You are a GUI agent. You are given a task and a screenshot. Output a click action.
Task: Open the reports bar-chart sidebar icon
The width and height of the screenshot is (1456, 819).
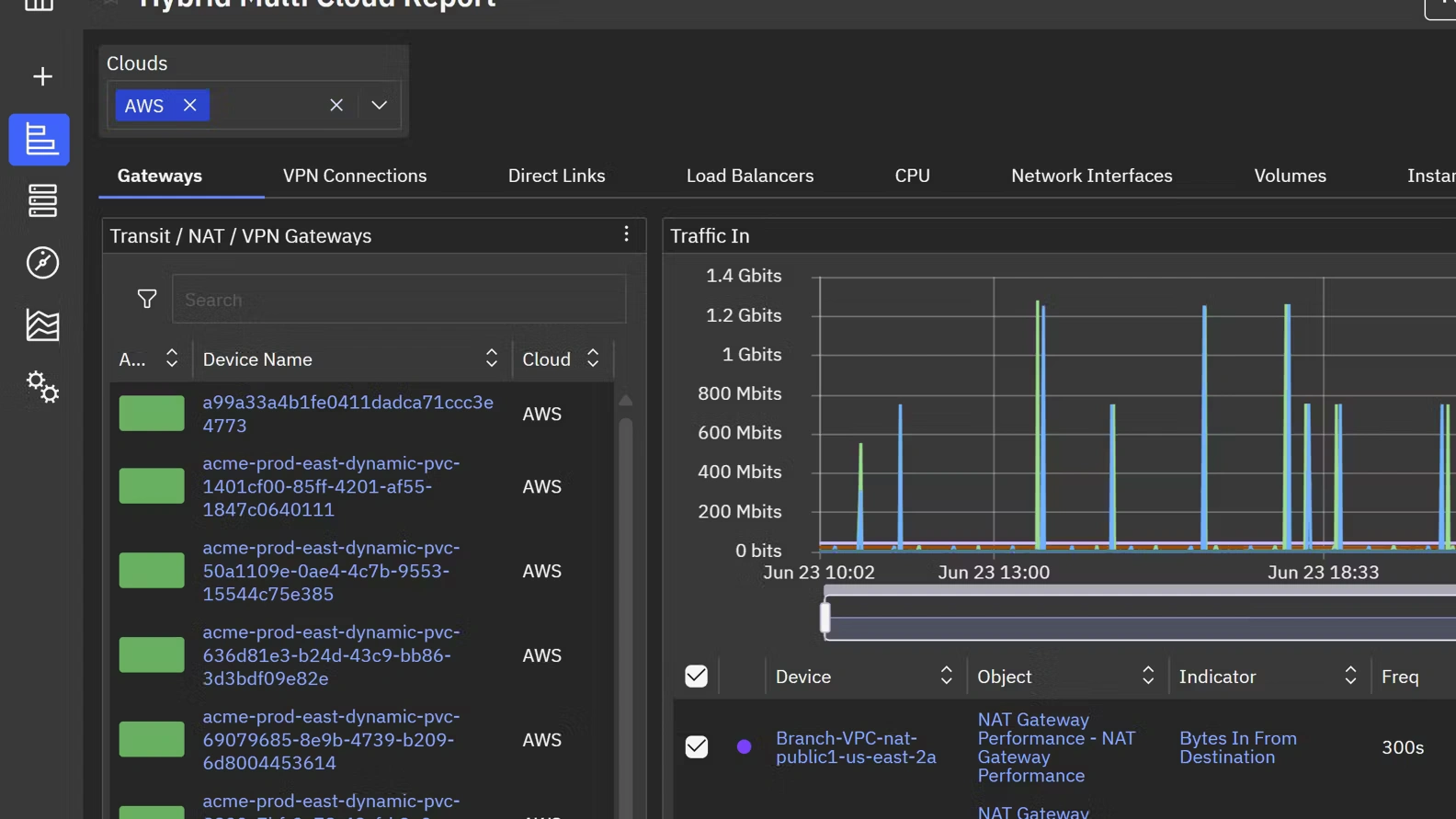[x=40, y=140]
